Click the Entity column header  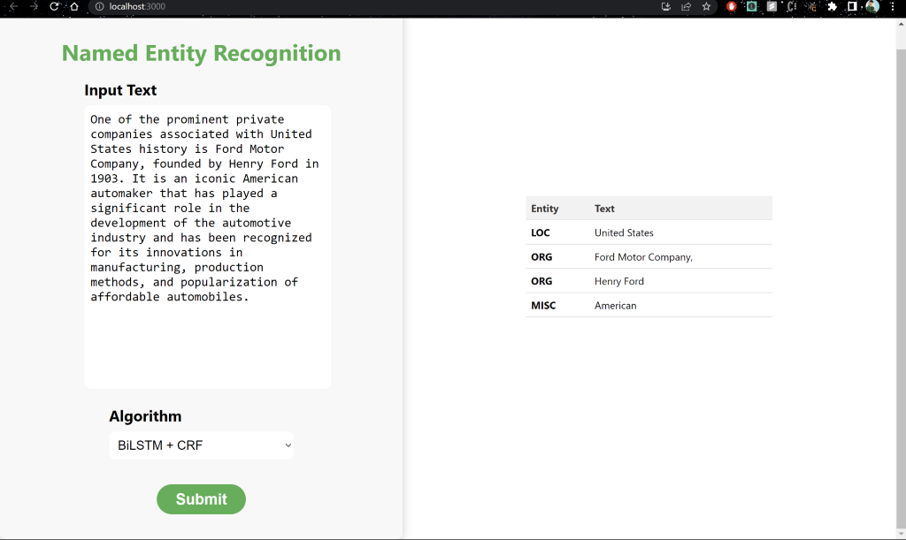tap(545, 208)
